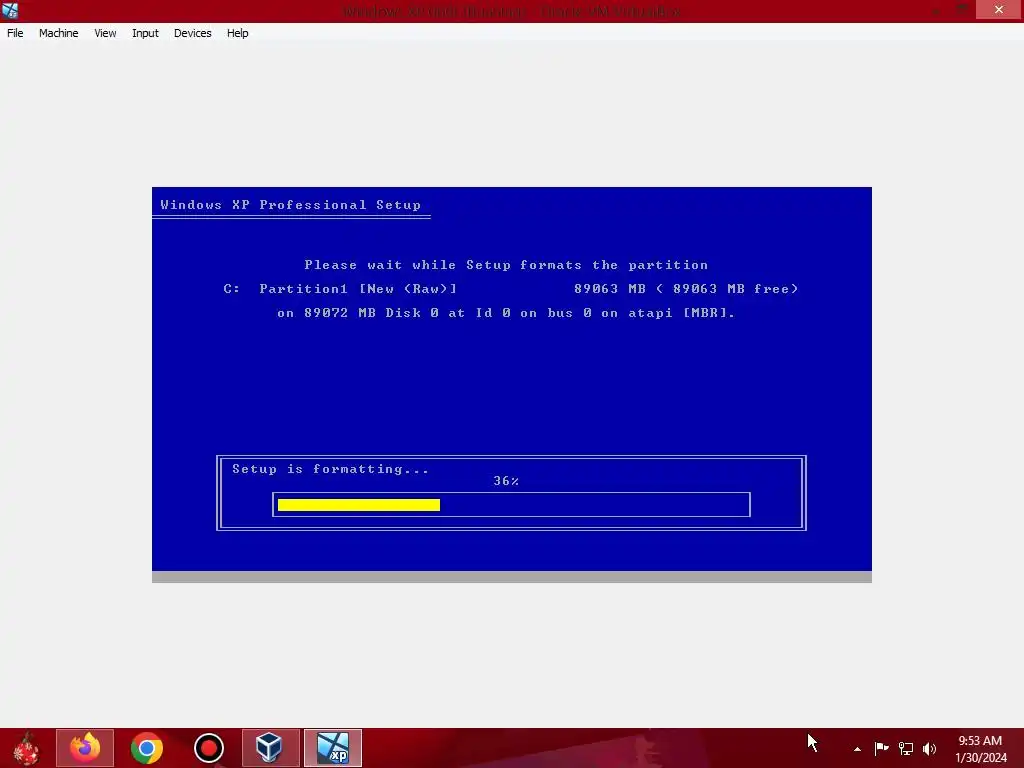Click the '89072 MB Disk 0' line

coord(506,313)
